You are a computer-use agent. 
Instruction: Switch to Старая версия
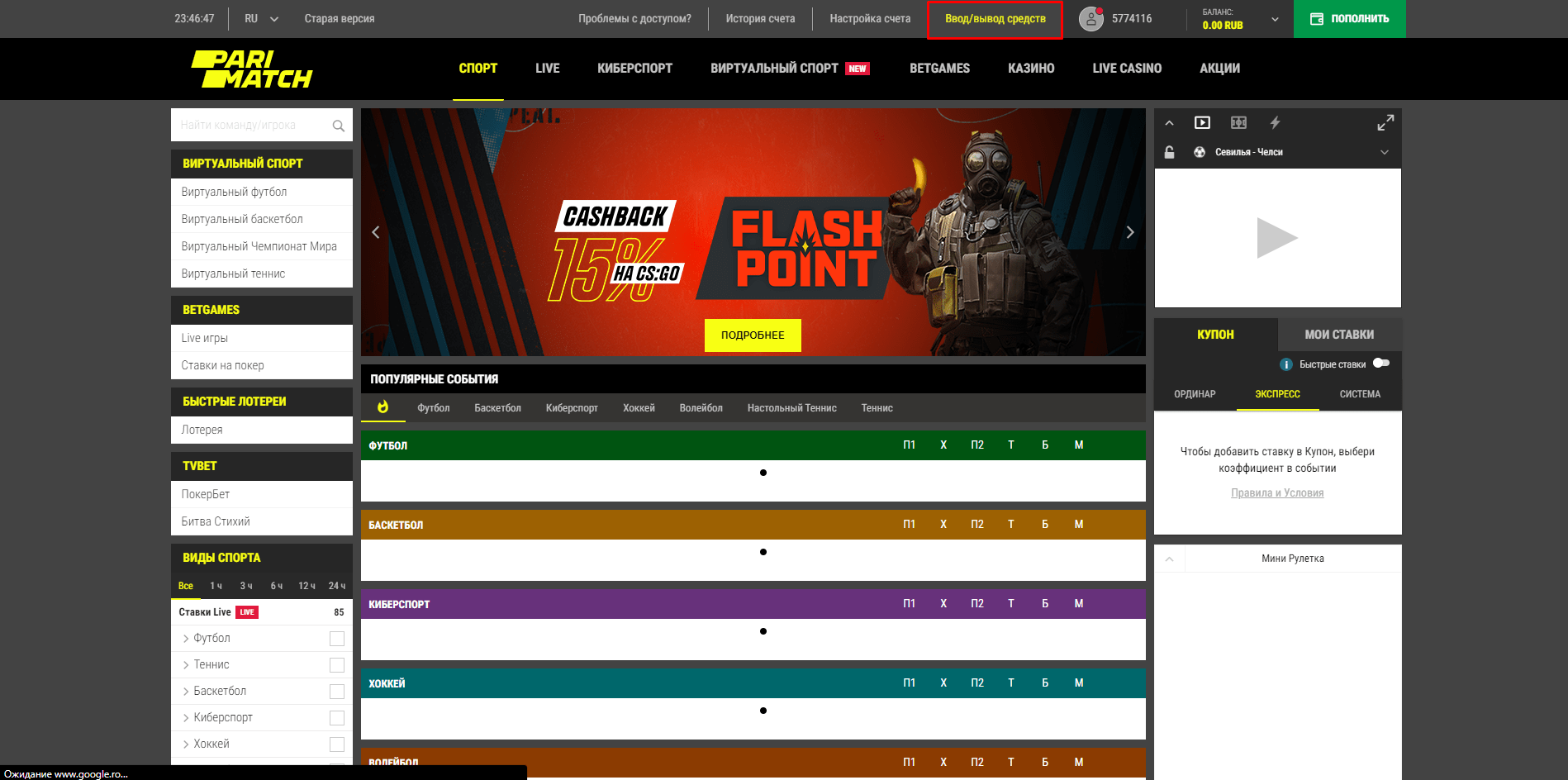[339, 18]
